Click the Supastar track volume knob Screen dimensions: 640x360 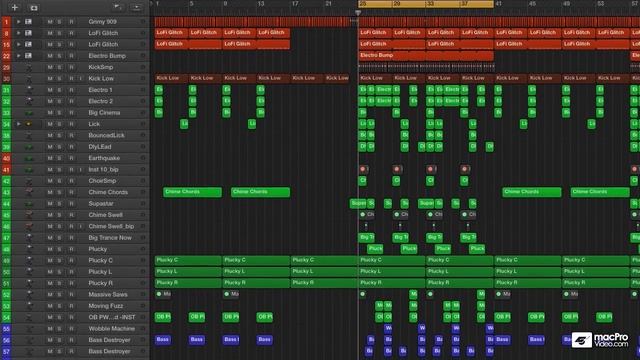143,203
